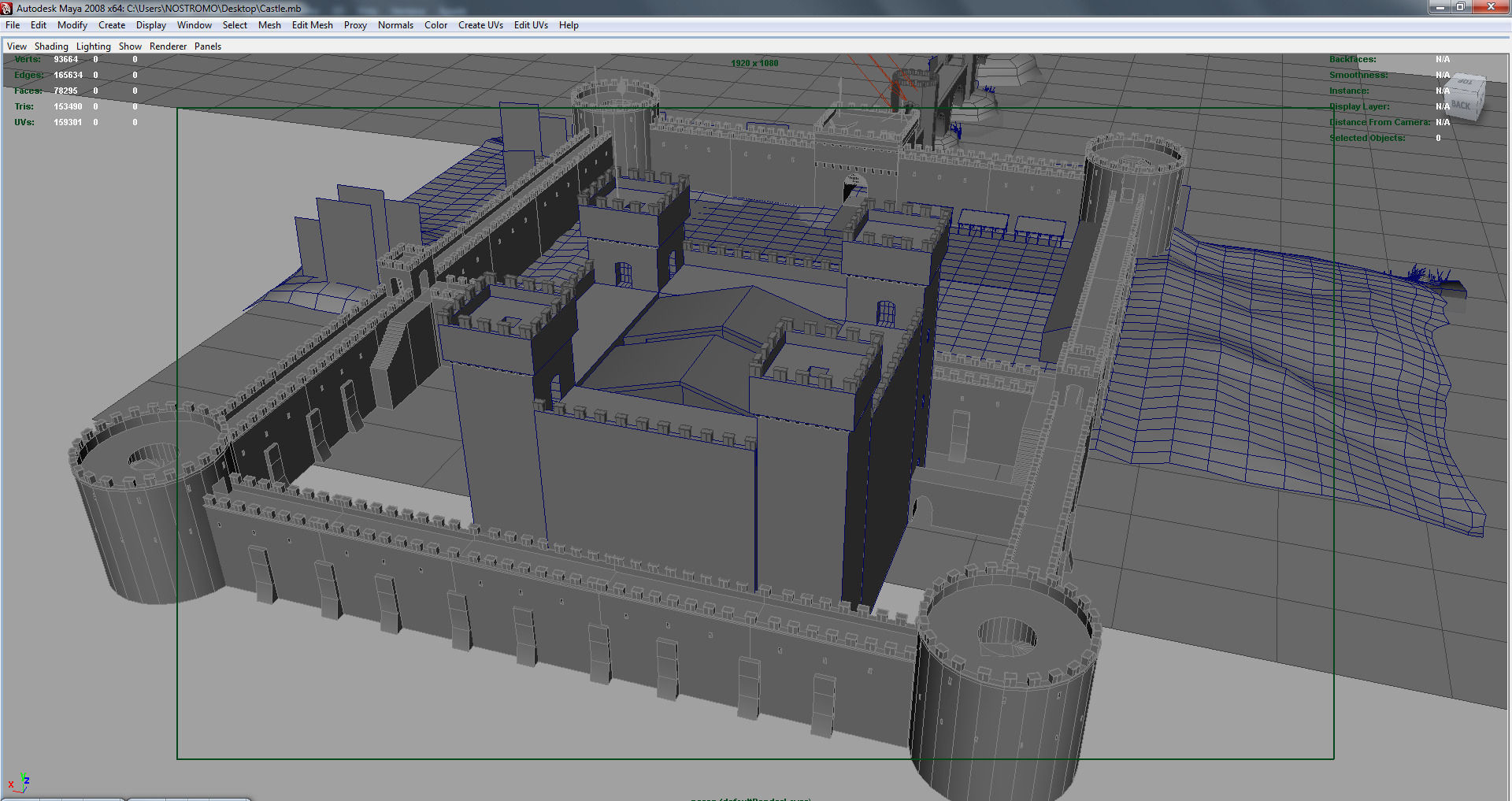Click the Maya application icon in title bar
The height and width of the screenshot is (801, 1512).
coord(7,8)
